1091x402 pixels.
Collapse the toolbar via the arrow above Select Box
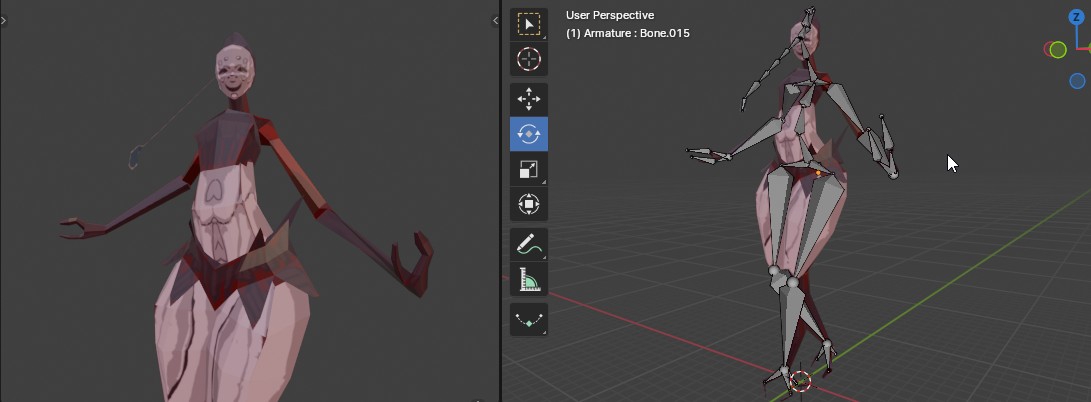pos(496,20)
